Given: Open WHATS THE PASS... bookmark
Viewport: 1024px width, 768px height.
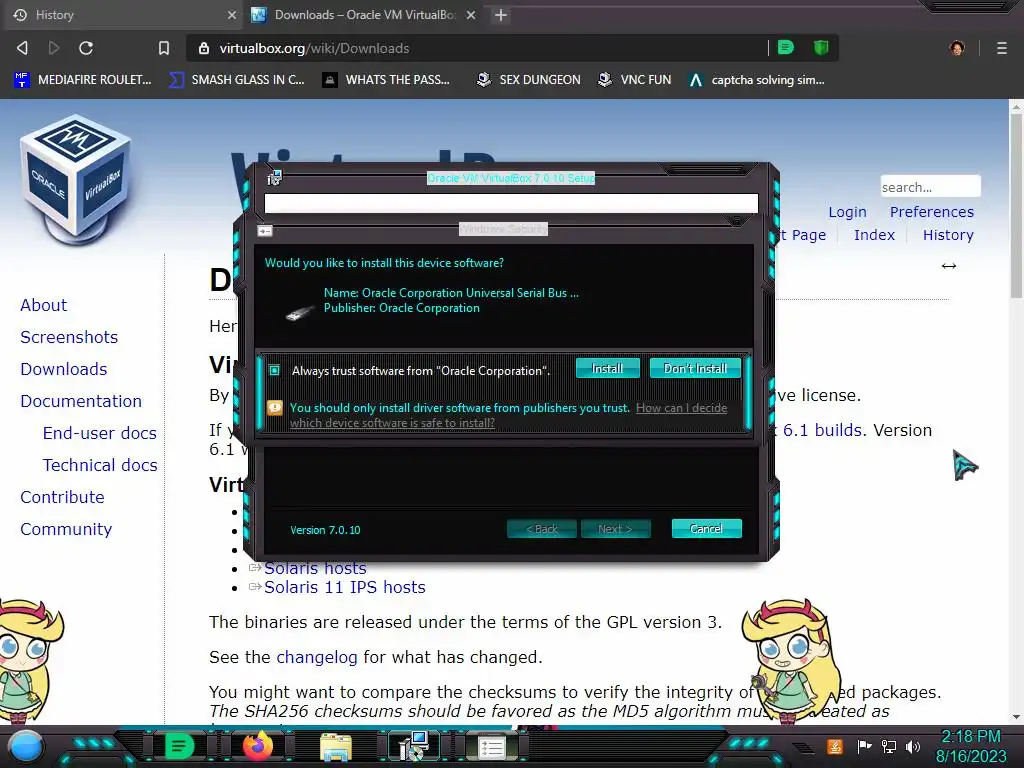Looking at the screenshot, I should coord(386,80).
